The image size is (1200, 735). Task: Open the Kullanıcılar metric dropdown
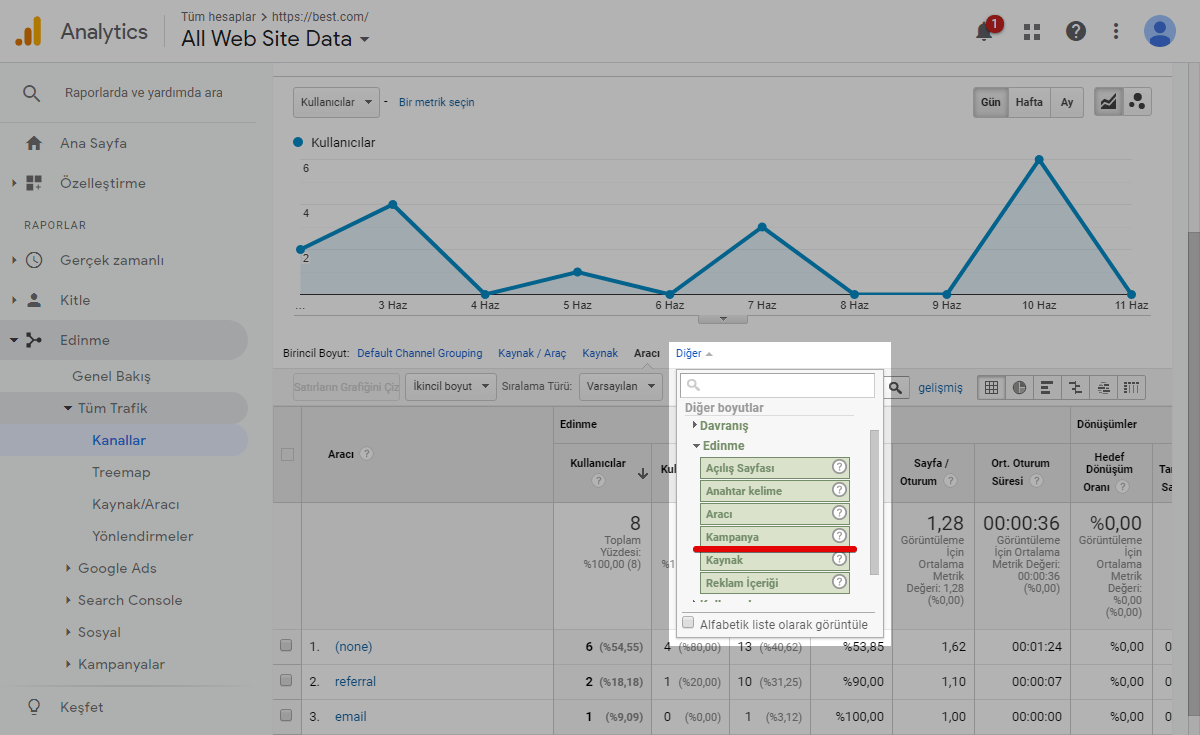pyautogui.click(x=336, y=102)
